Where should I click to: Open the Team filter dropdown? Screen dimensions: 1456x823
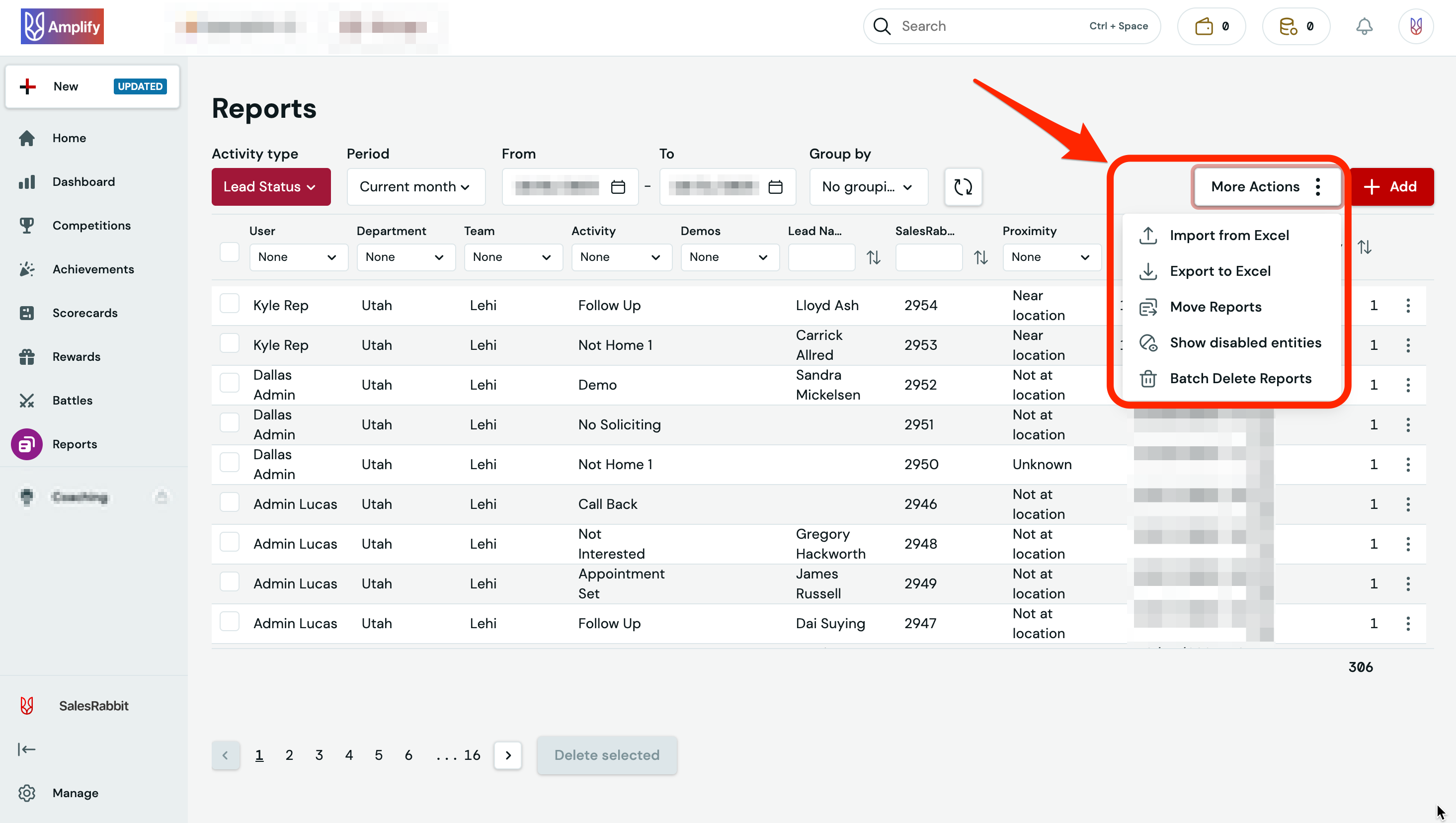[513, 257]
